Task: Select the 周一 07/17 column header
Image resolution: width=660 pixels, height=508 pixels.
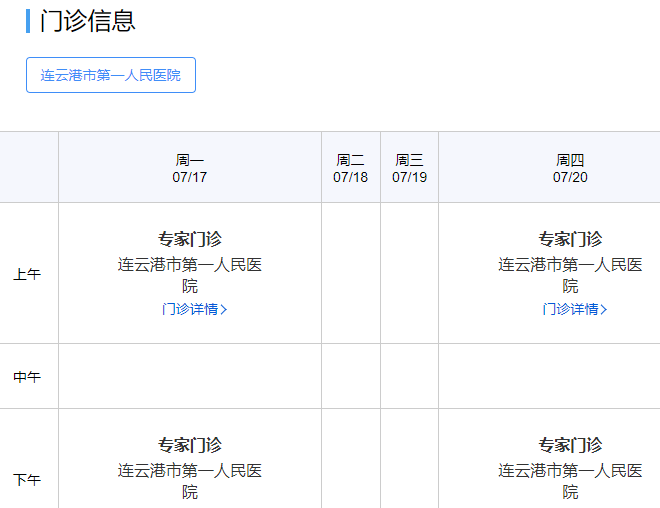Action: tap(190, 168)
